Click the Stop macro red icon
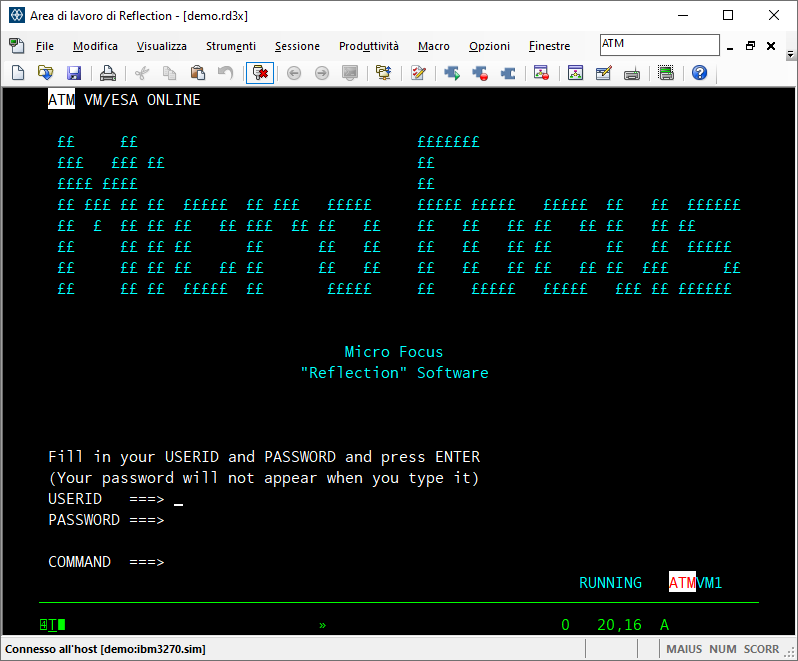Viewport: 798px width, 661px height. 480,73
